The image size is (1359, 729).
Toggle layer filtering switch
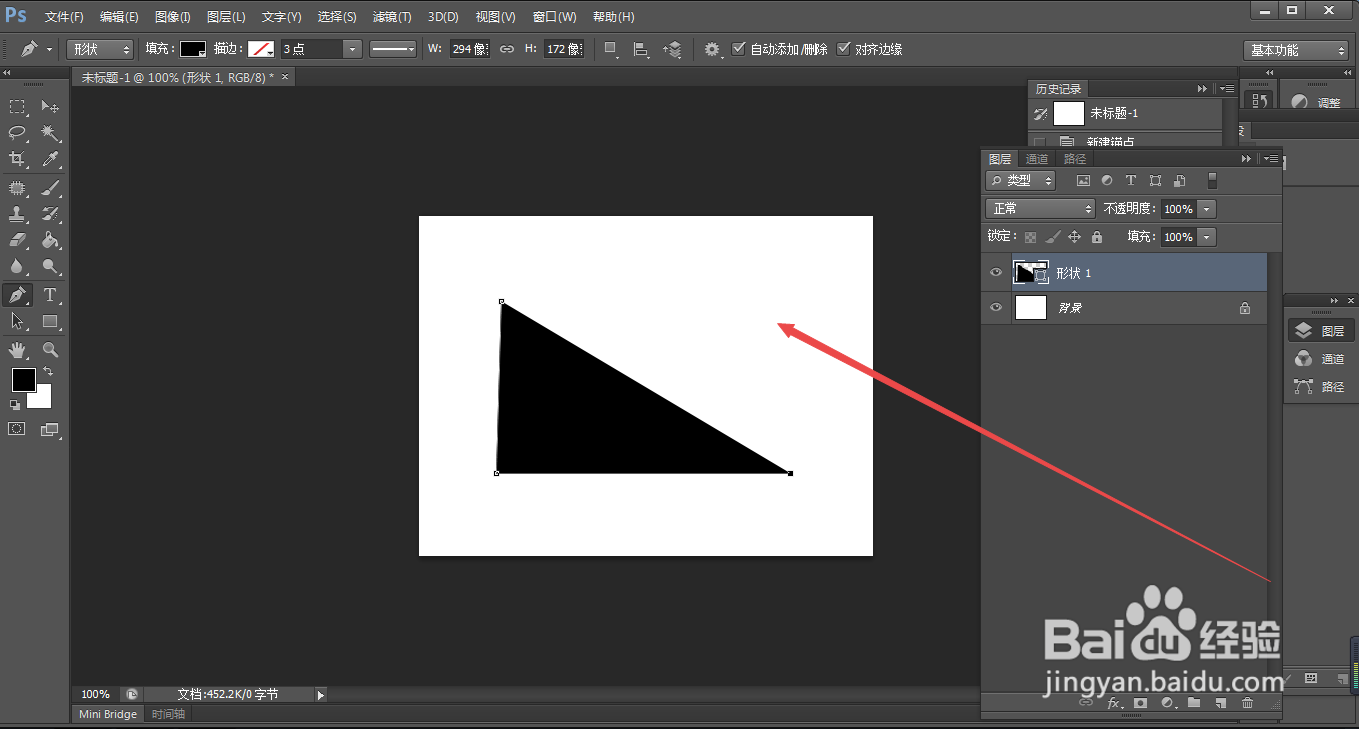(1212, 181)
